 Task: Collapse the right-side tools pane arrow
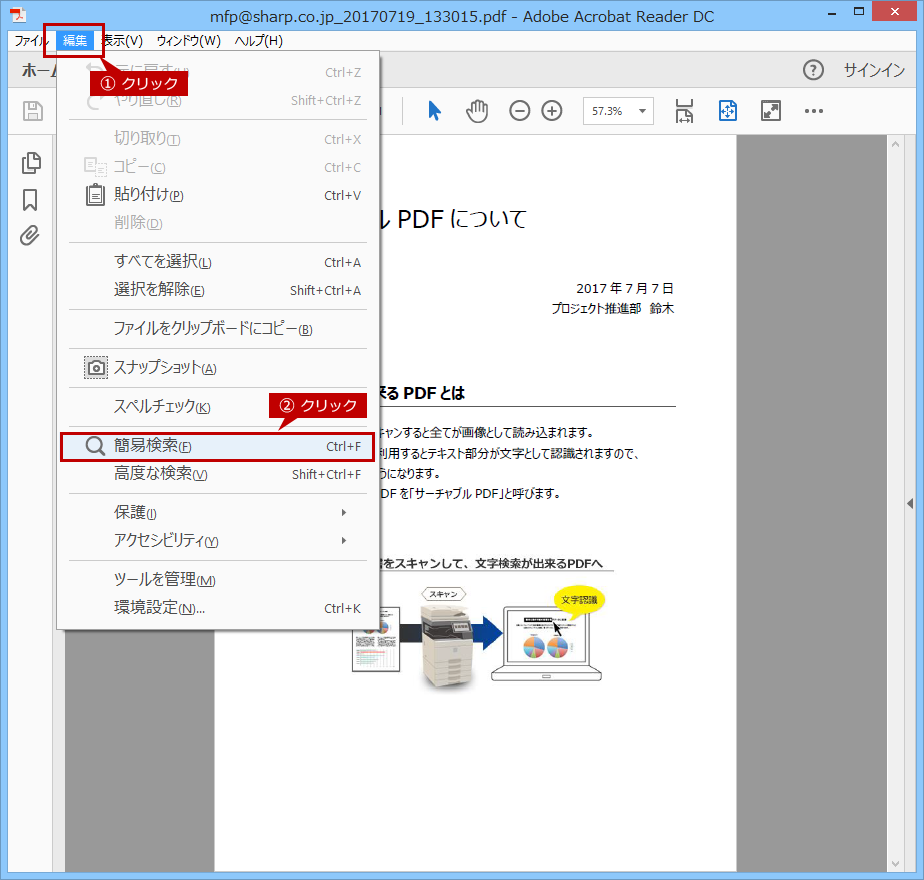click(910, 503)
